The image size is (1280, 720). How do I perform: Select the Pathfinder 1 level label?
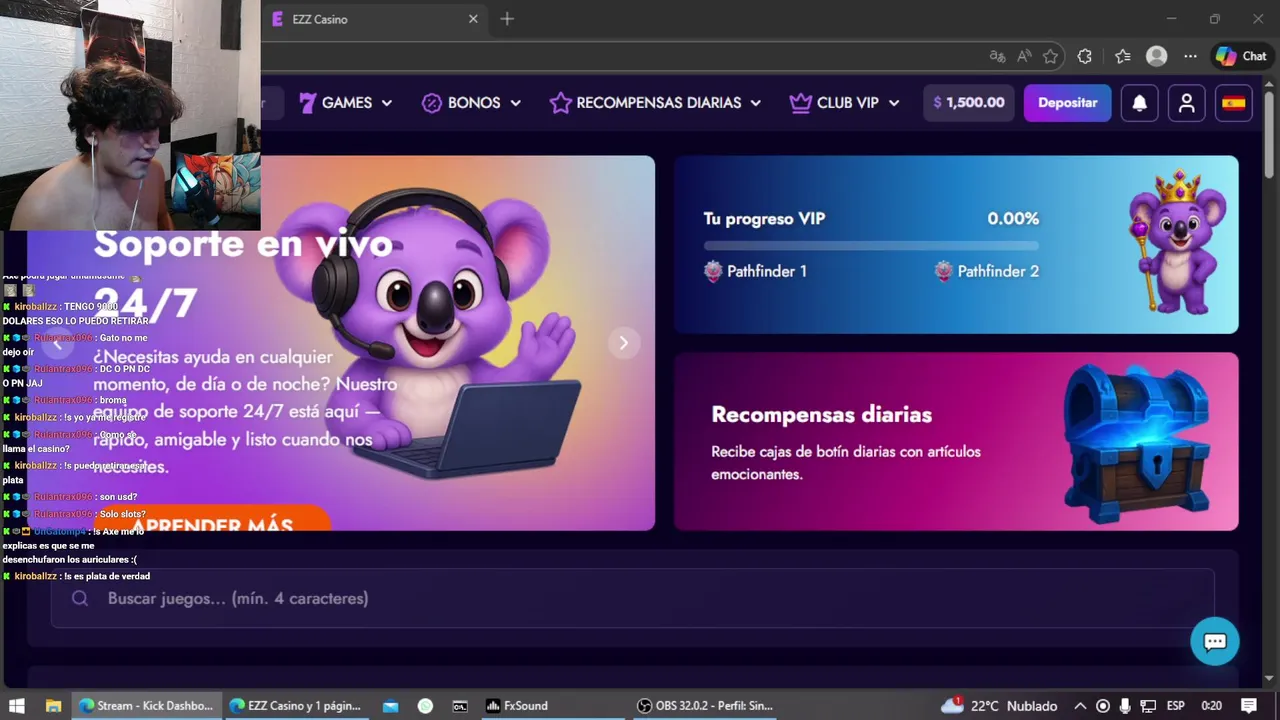tap(756, 271)
